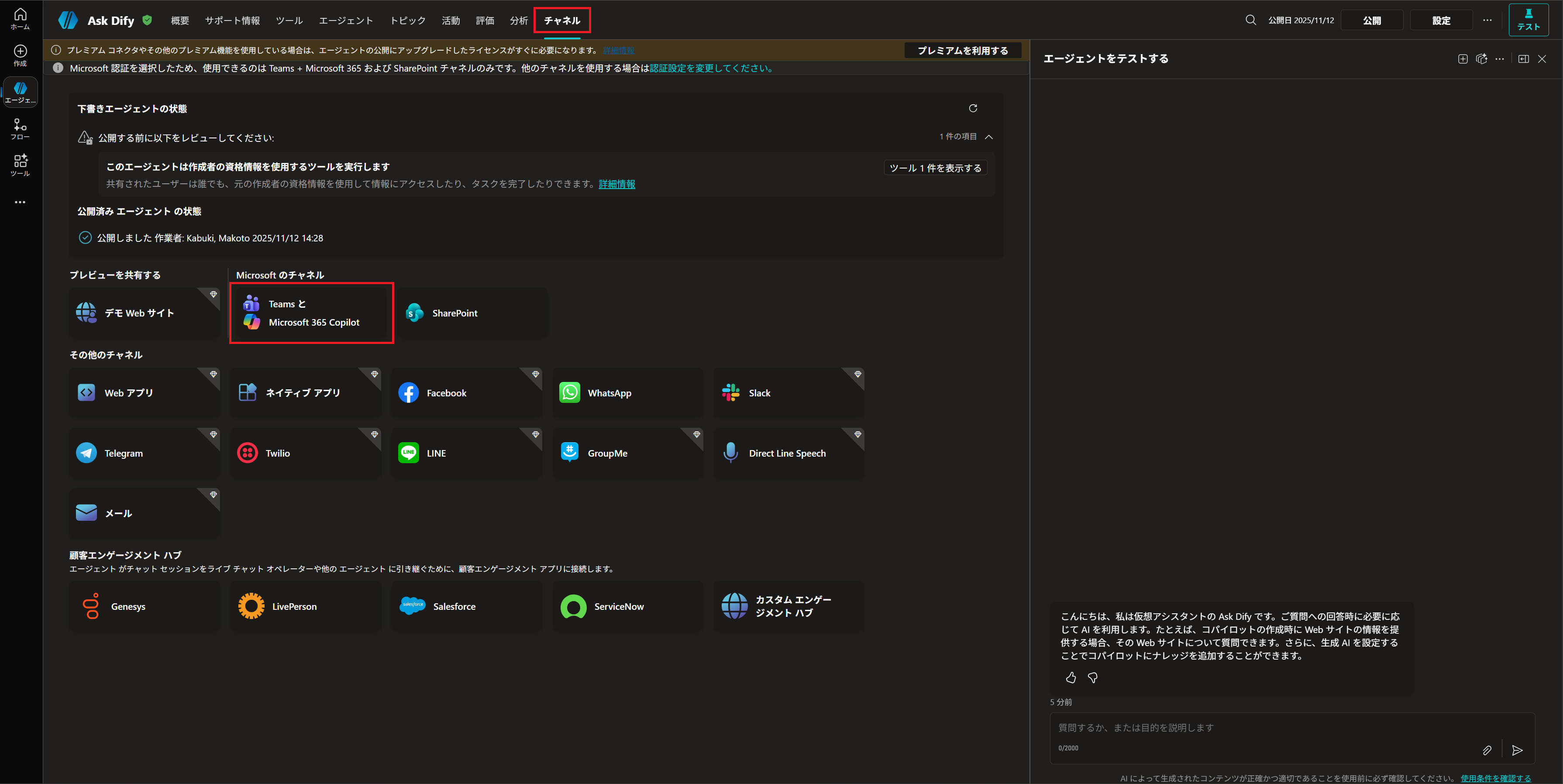Attach a file with the paperclip icon
The height and width of the screenshot is (784, 1563).
(x=1487, y=751)
